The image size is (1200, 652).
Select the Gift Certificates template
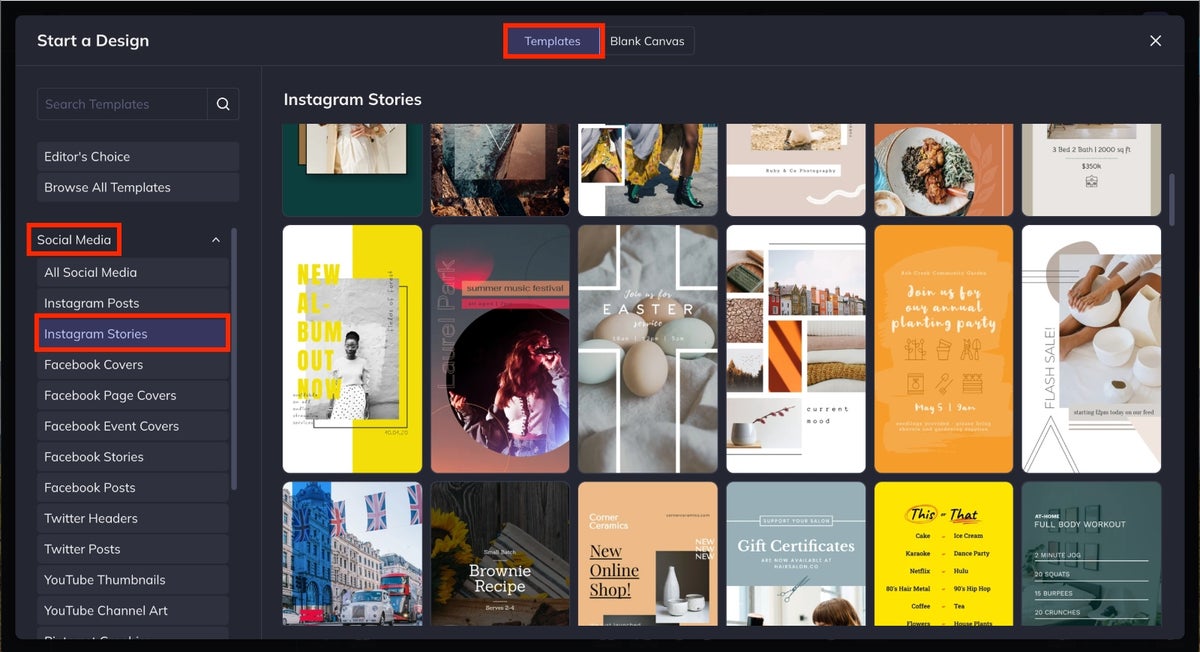795,553
